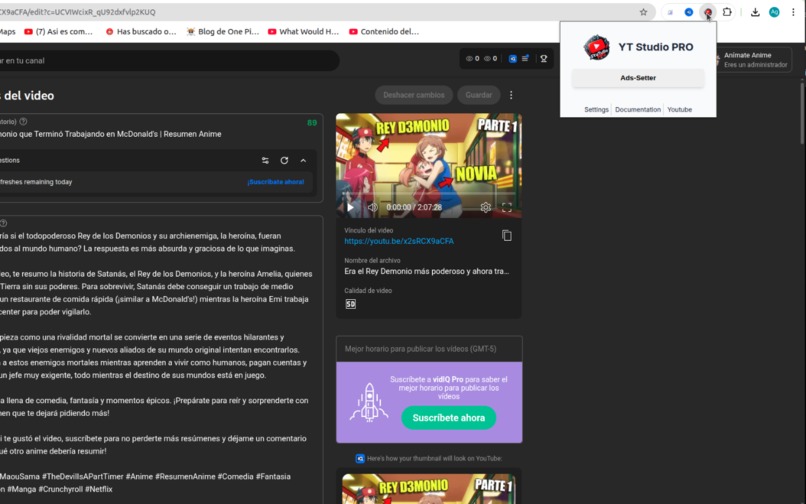The width and height of the screenshot is (806, 504).
Task: Click the SD video quality badge
Action: click(x=351, y=304)
